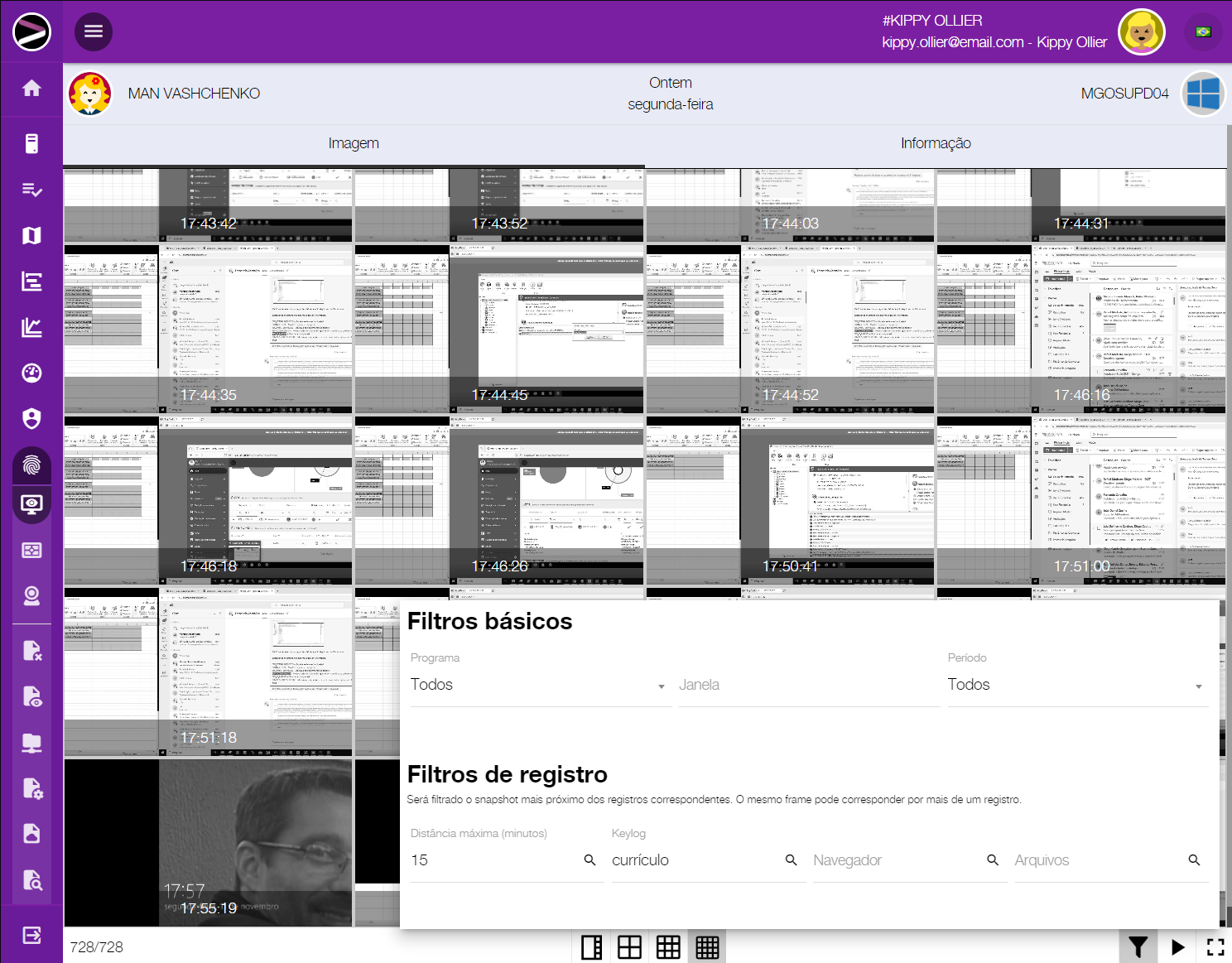Click the Brazil flag language icon
The image size is (1232, 963).
(1203, 31)
